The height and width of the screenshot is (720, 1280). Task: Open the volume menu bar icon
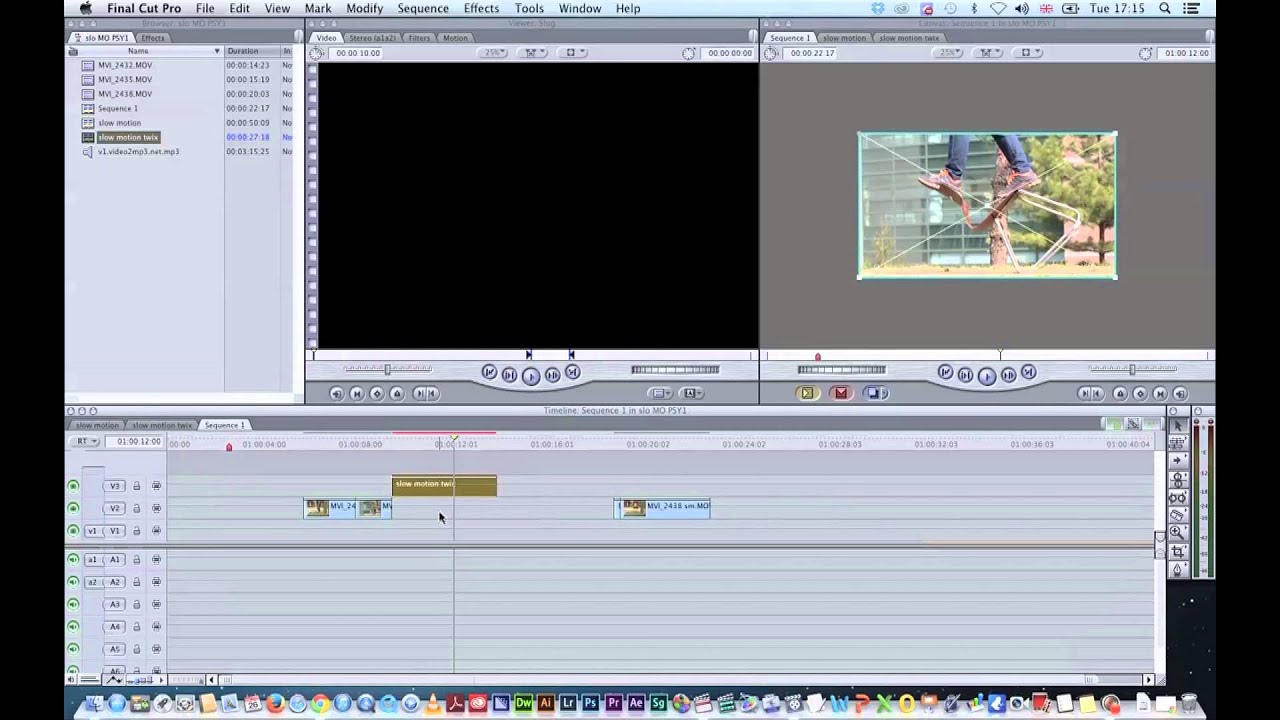click(1022, 8)
